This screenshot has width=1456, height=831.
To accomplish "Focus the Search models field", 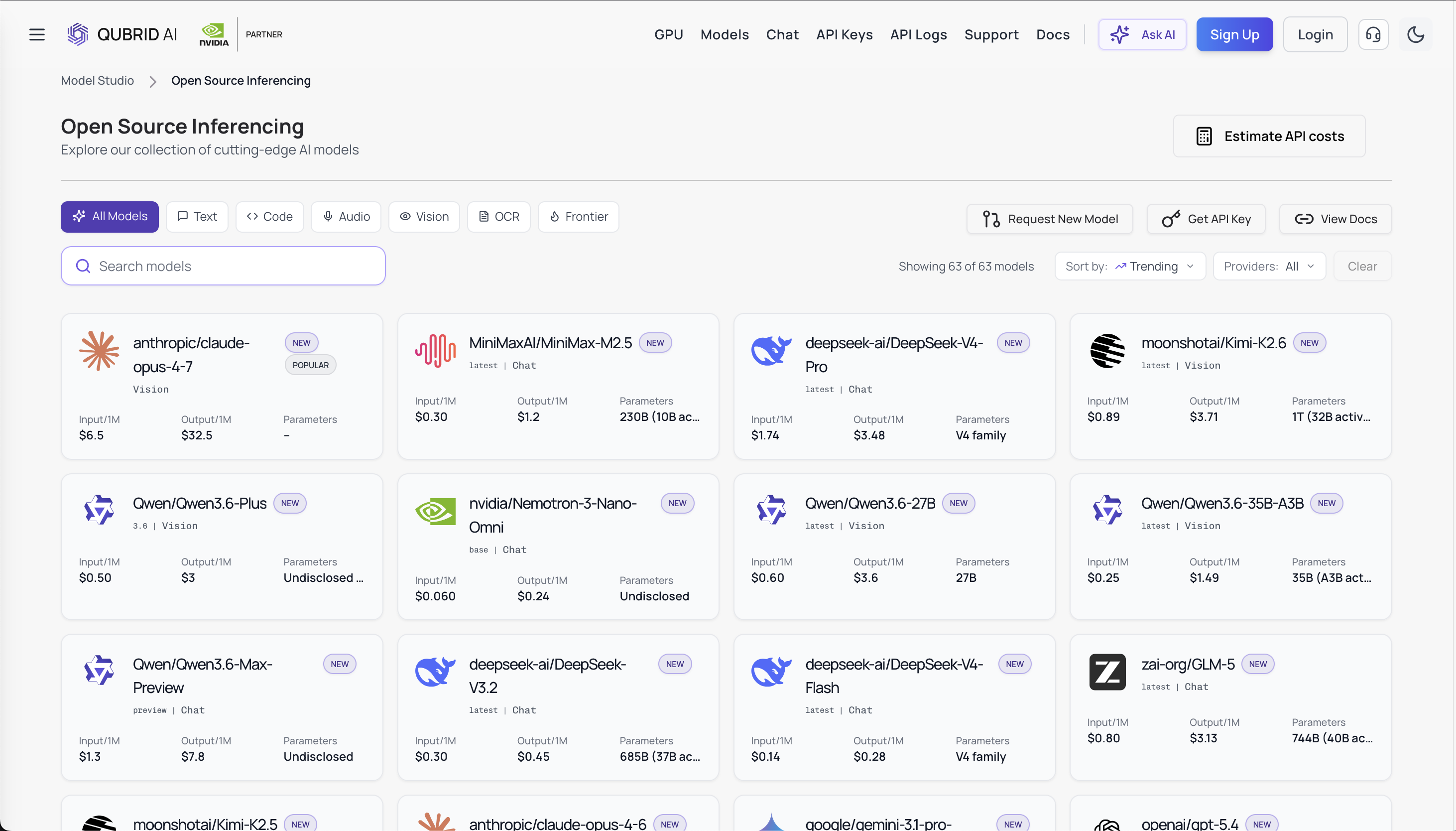I will point(223,266).
